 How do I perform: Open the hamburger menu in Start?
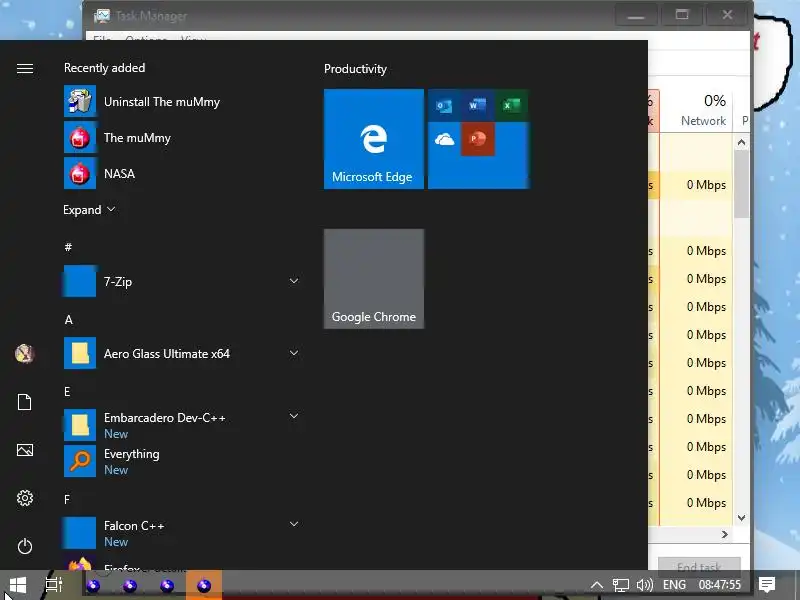24,68
